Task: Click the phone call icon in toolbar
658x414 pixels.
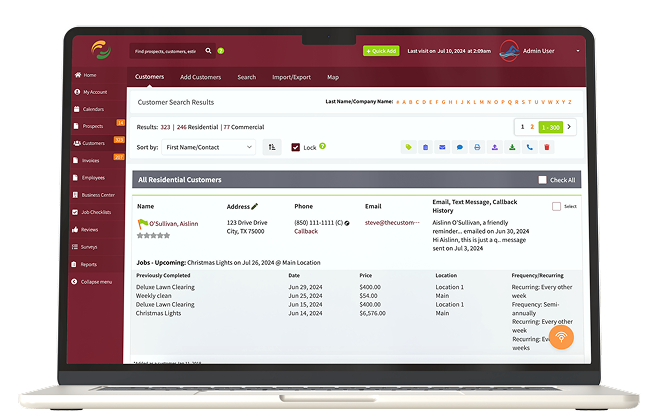Action: [529, 147]
